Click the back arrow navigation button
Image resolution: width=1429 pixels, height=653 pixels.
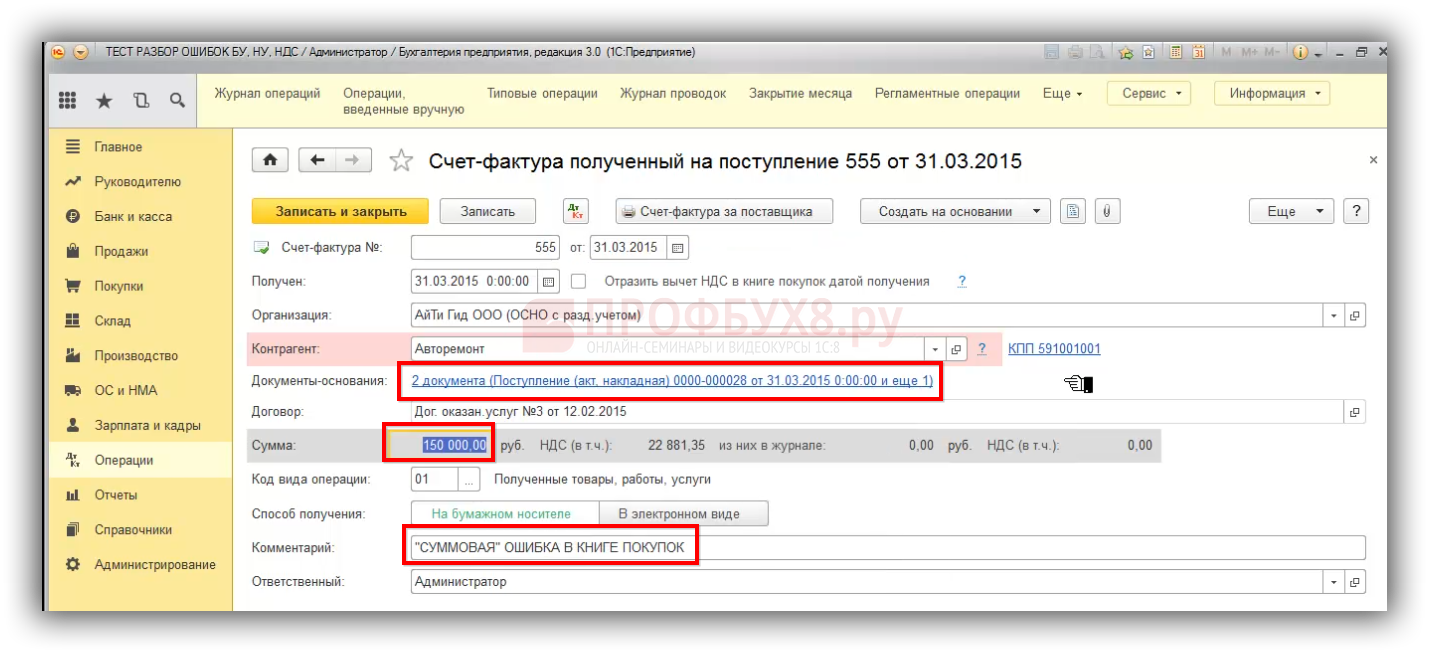coord(318,160)
